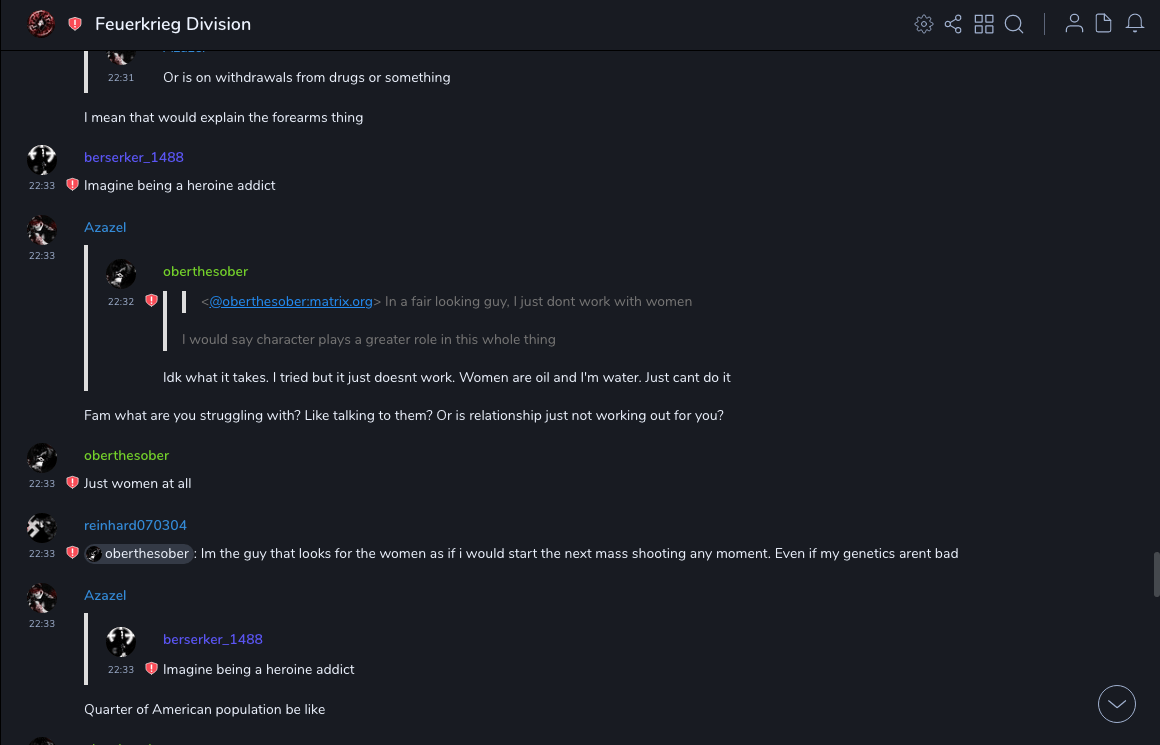Jump to latest messages with the down-chevron button
Viewport: 1160px width, 745px height.
coord(1117,704)
